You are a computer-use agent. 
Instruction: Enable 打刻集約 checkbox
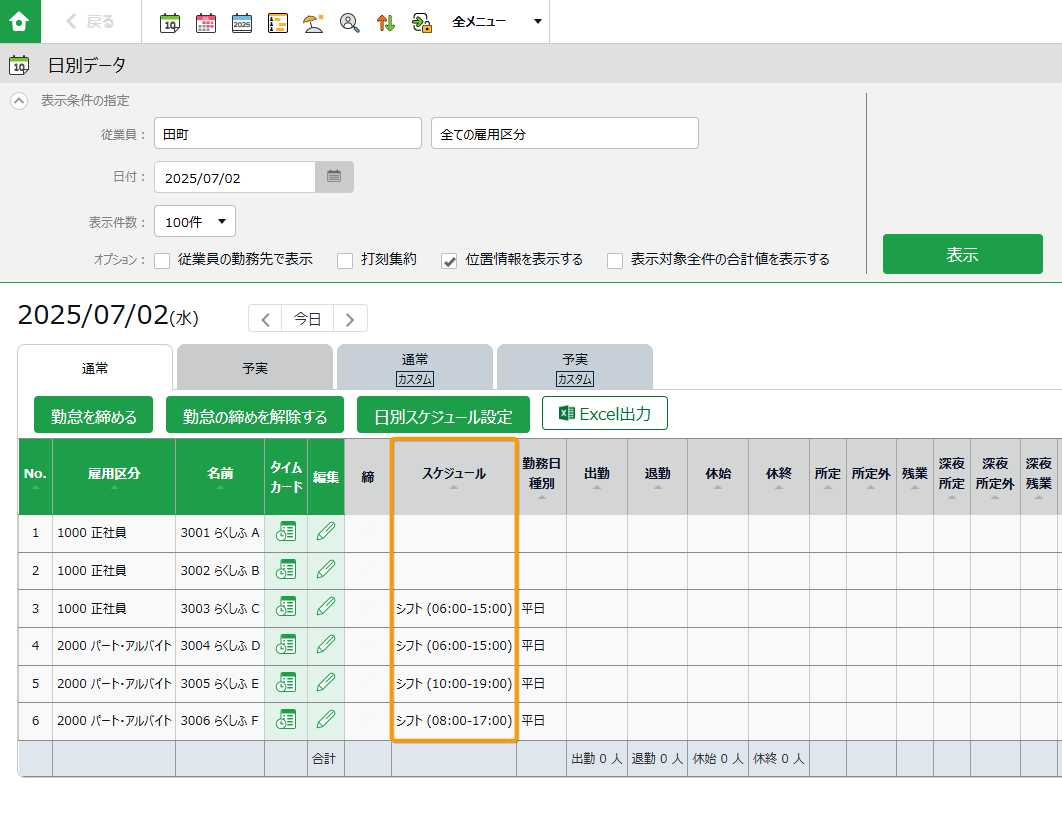(345, 261)
